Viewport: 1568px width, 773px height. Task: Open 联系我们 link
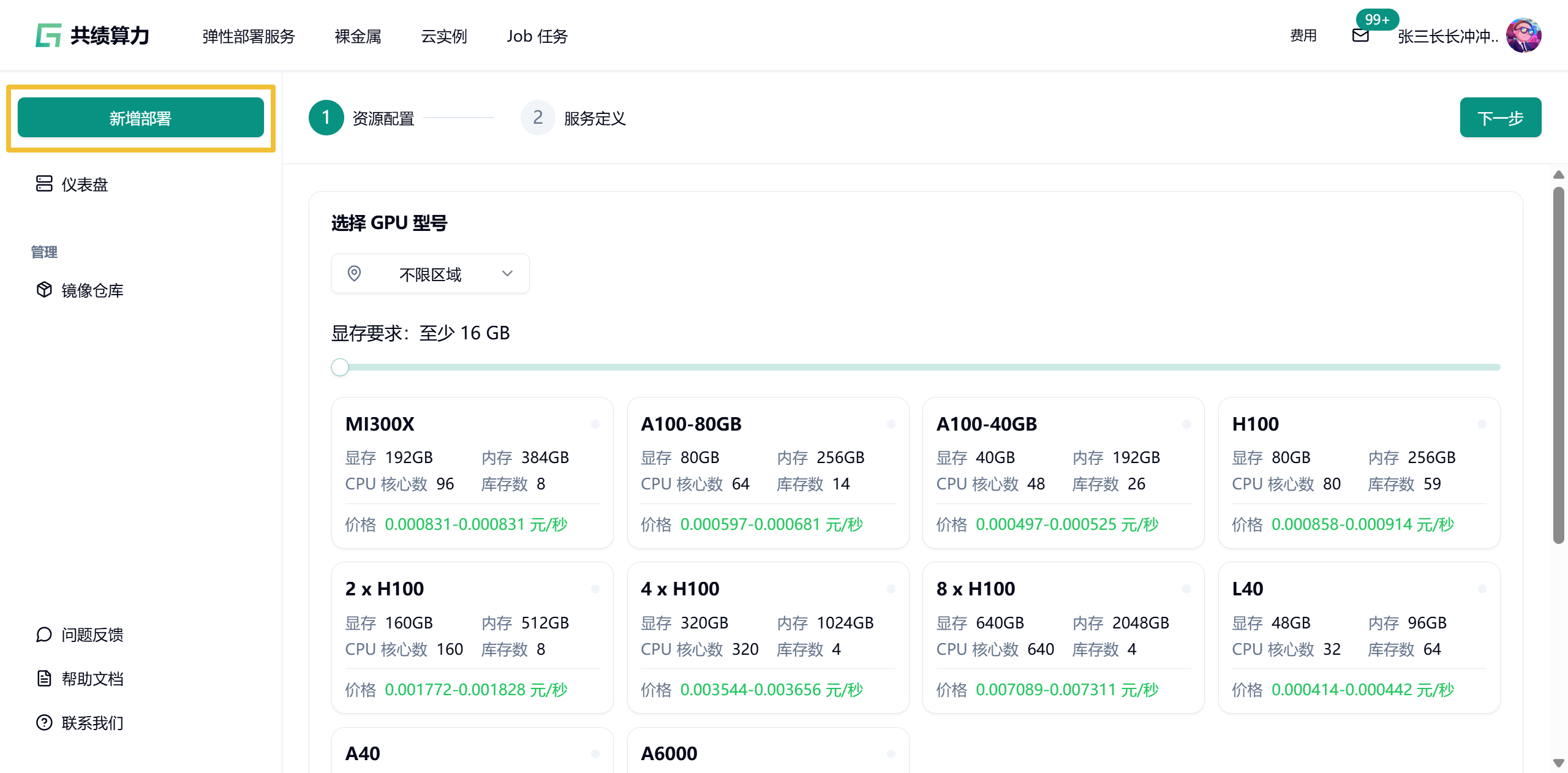click(x=80, y=723)
